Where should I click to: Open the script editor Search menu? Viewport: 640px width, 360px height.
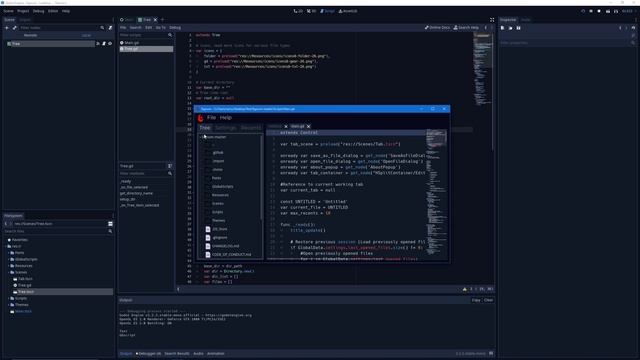pos(135,28)
